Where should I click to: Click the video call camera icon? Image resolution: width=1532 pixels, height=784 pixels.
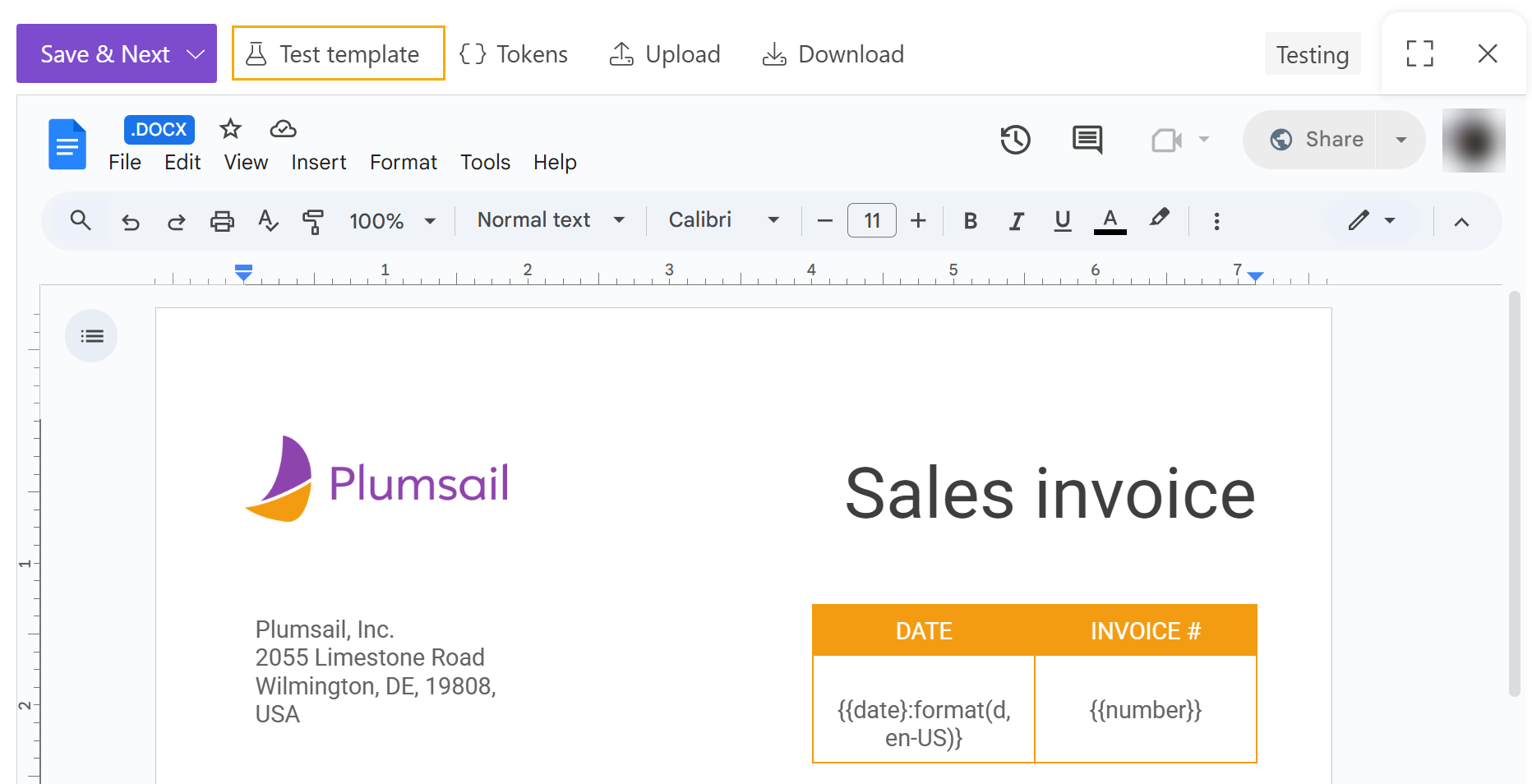pyautogui.click(x=1166, y=140)
